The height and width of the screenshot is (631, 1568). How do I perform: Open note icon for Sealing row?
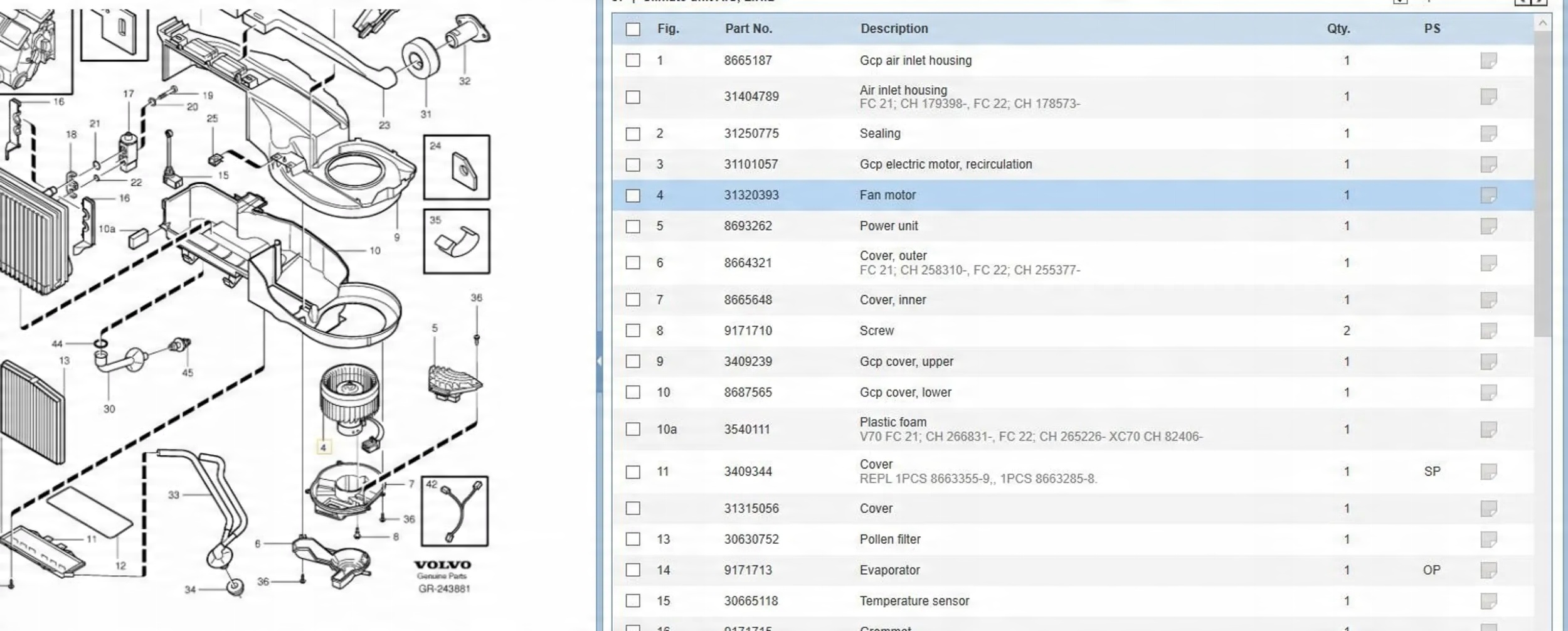click(x=1488, y=134)
